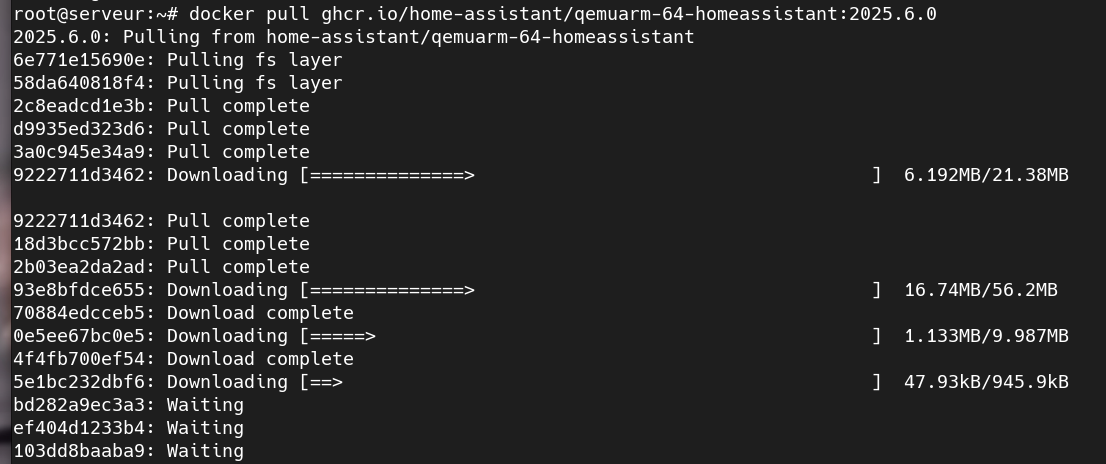
Task: Click the 6.192MB/21.38MB size text
Action: (986, 175)
